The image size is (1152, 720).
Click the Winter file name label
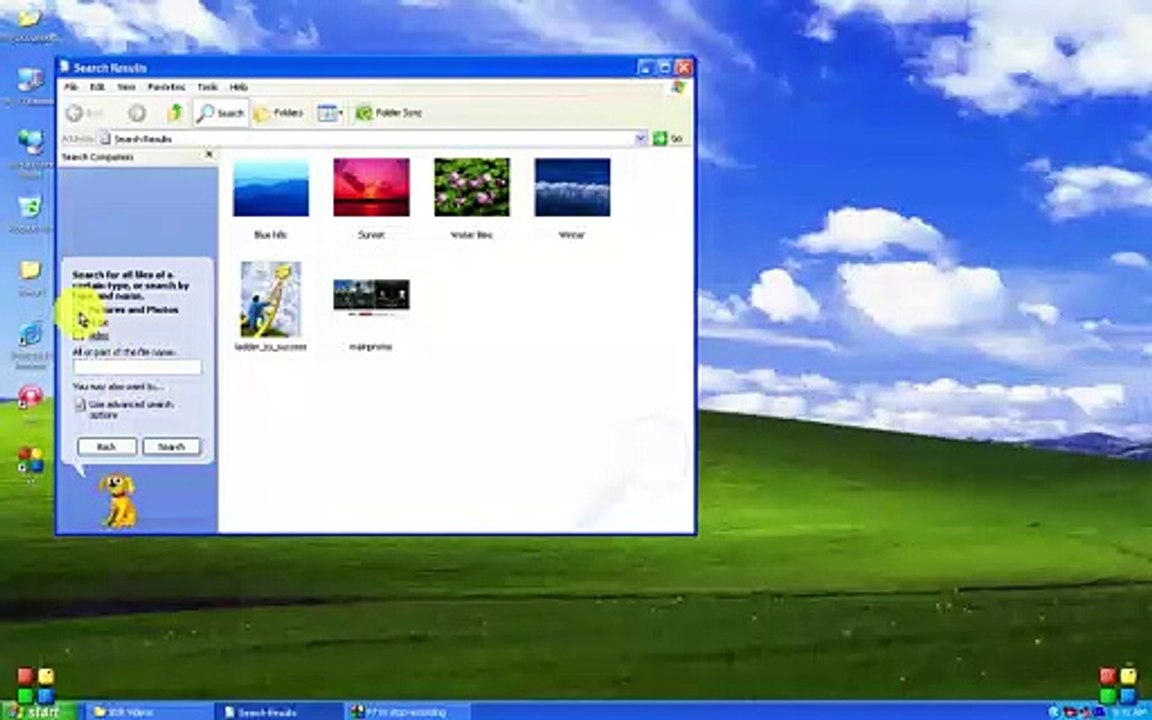click(x=572, y=235)
